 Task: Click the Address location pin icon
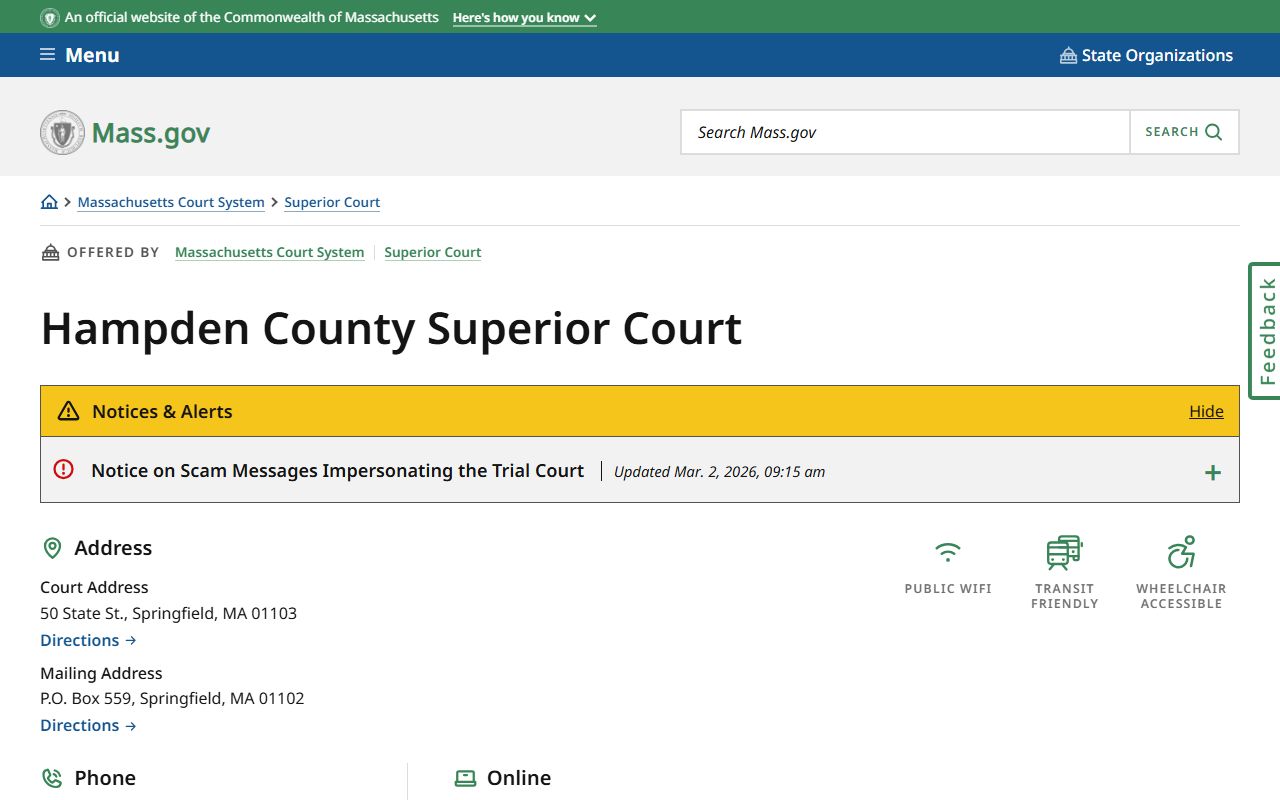[52, 548]
